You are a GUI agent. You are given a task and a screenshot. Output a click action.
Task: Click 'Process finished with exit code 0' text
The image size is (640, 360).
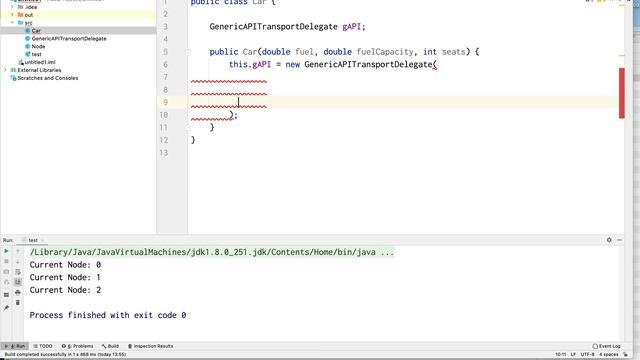point(108,315)
